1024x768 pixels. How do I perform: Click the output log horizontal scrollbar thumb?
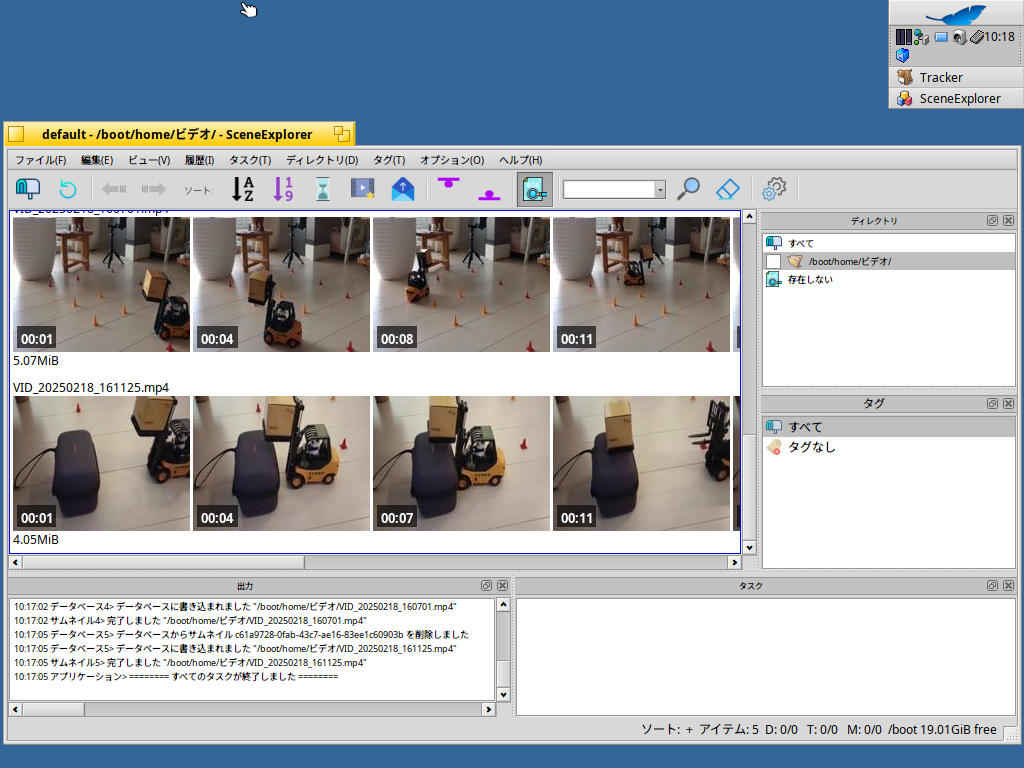(x=53, y=709)
